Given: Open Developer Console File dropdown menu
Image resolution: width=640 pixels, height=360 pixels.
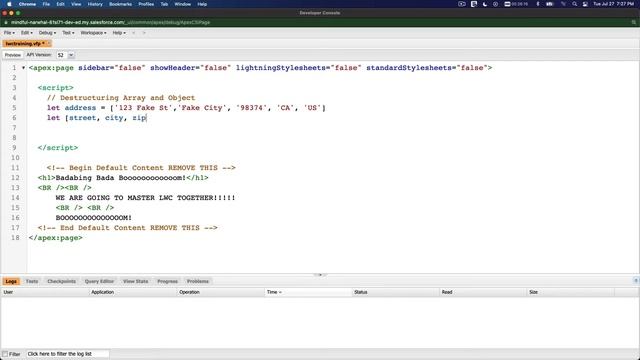Looking at the screenshot, I should coord(9,33).
